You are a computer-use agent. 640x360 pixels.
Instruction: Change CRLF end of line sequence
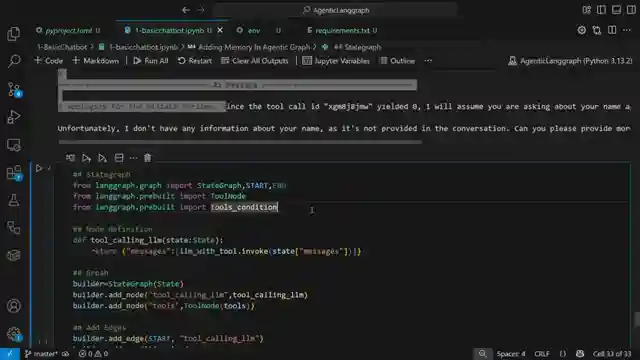542,354
